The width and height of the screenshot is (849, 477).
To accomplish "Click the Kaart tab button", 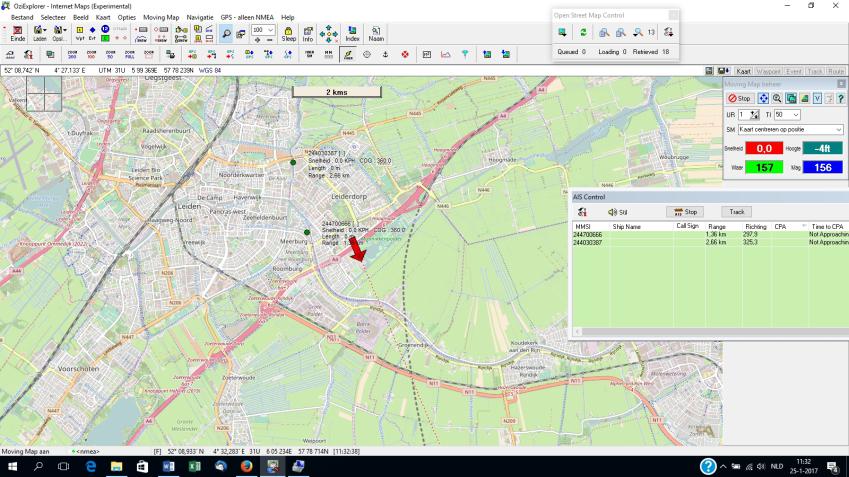I will coord(743,71).
